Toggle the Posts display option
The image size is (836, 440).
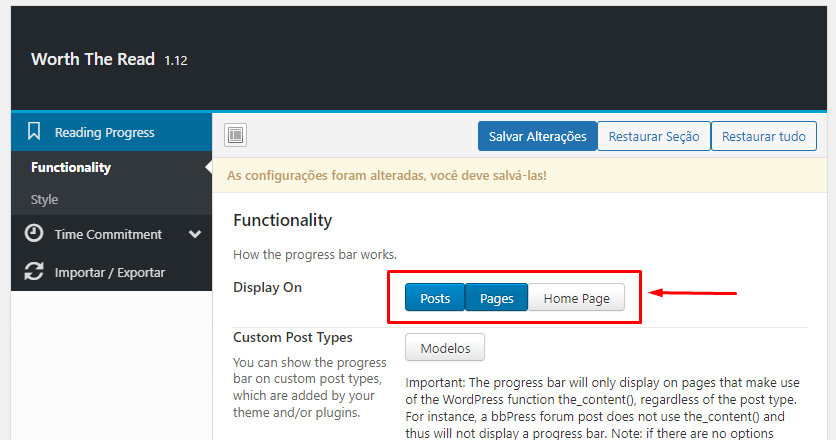[x=435, y=298]
